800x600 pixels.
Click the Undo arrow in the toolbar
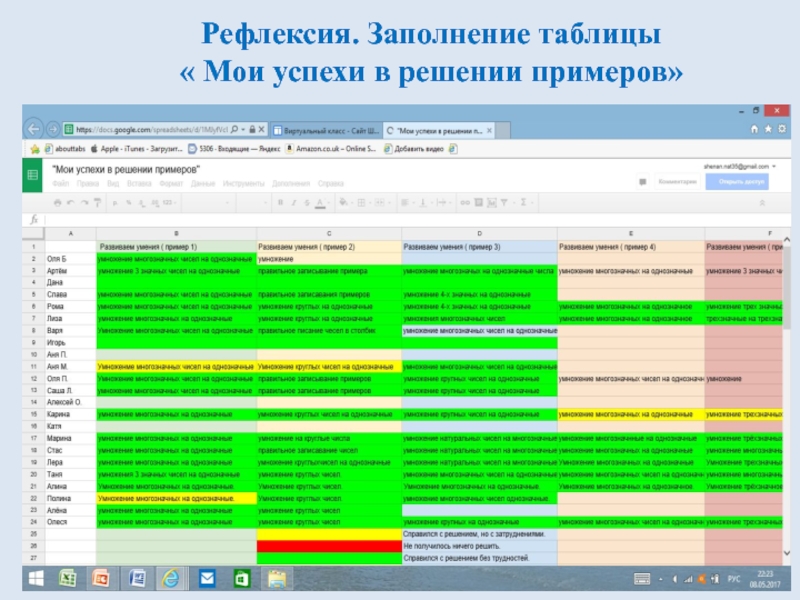[x=71, y=203]
